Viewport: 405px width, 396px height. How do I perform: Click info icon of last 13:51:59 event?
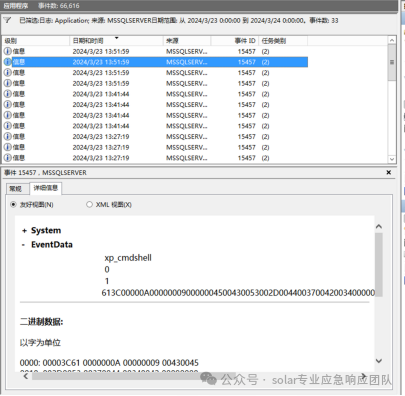coord(7,83)
